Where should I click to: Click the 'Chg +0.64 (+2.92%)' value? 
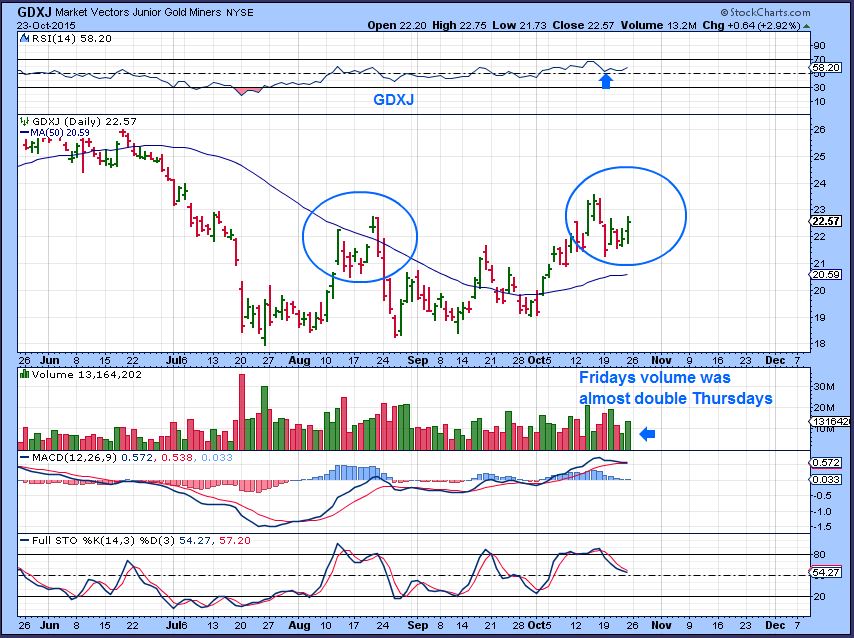click(751, 25)
